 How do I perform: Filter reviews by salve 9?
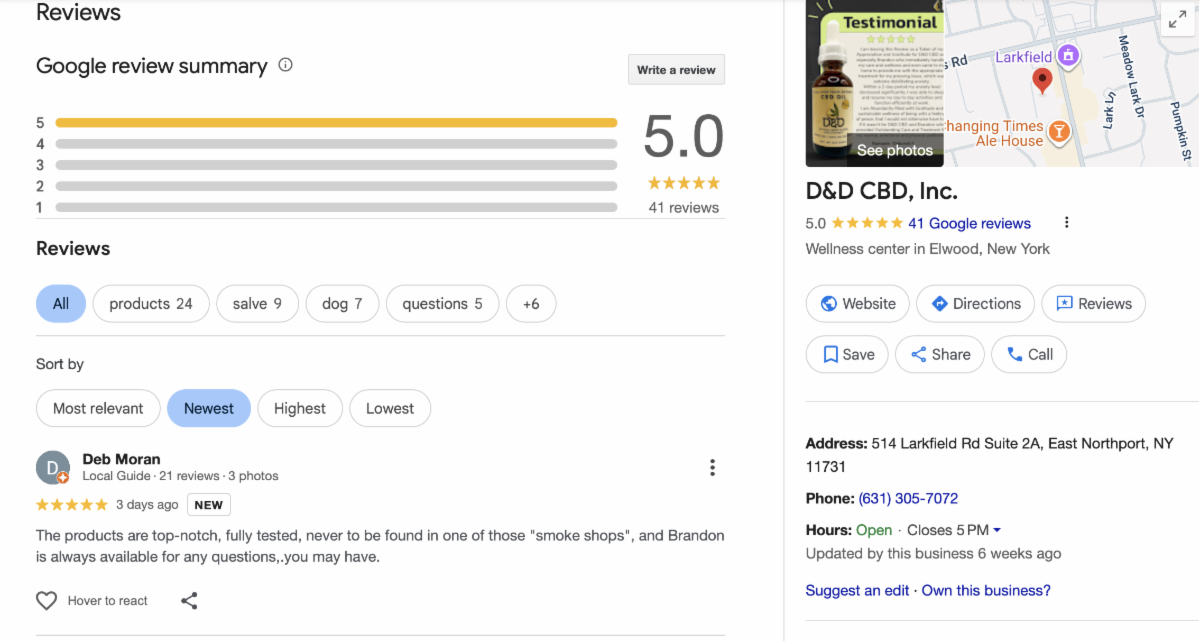(257, 304)
